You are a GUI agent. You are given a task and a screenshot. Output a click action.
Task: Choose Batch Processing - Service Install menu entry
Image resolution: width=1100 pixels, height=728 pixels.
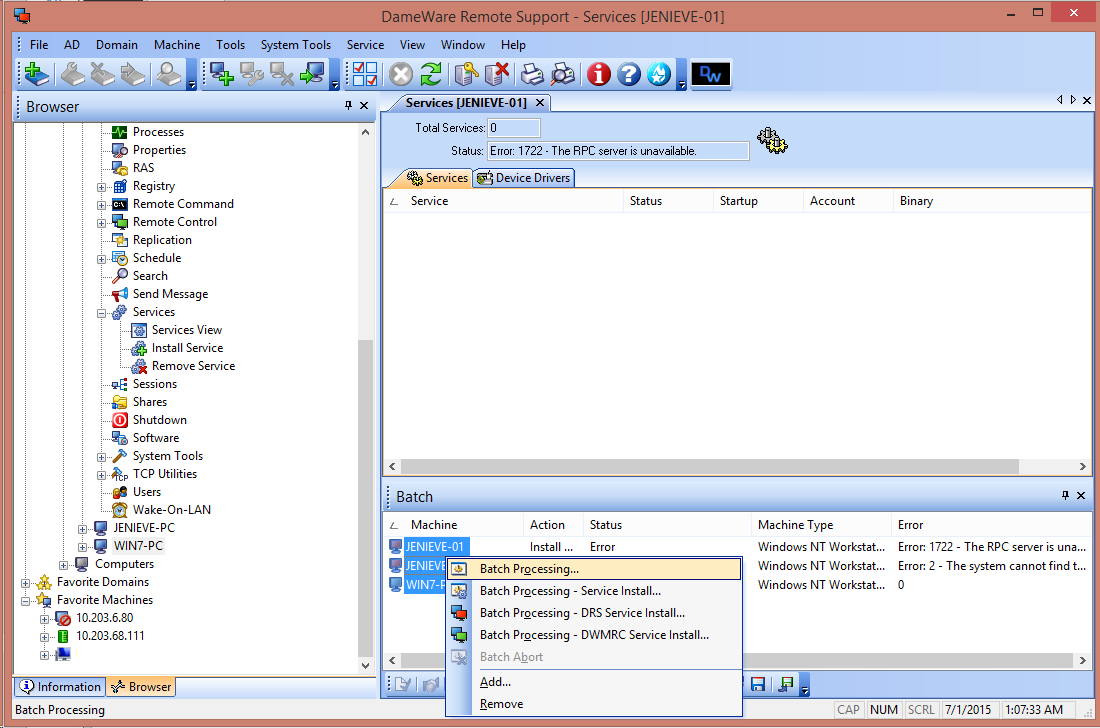pos(570,591)
